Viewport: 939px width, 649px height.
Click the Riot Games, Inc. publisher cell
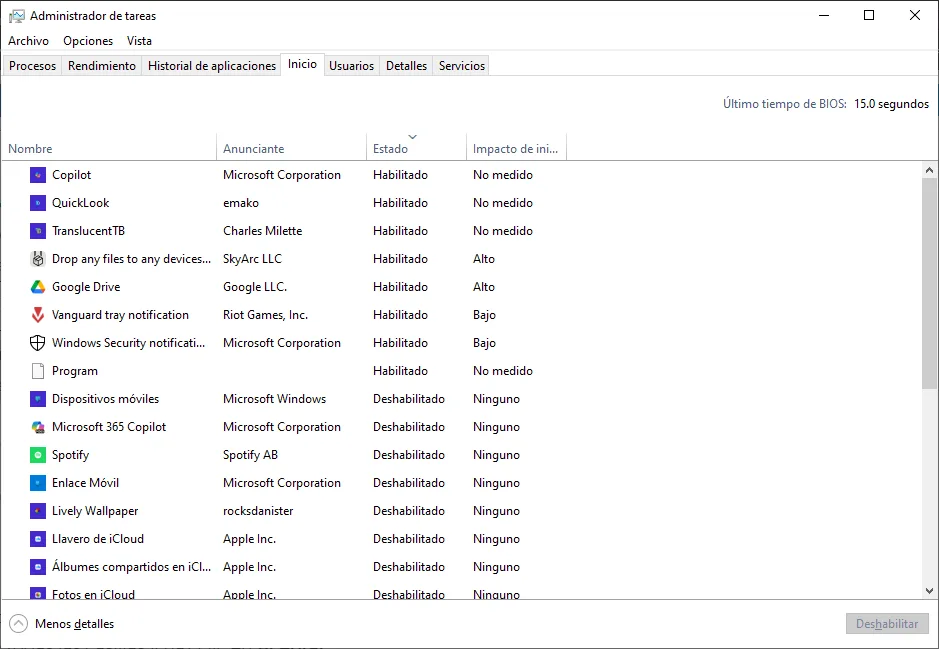[x=265, y=315]
